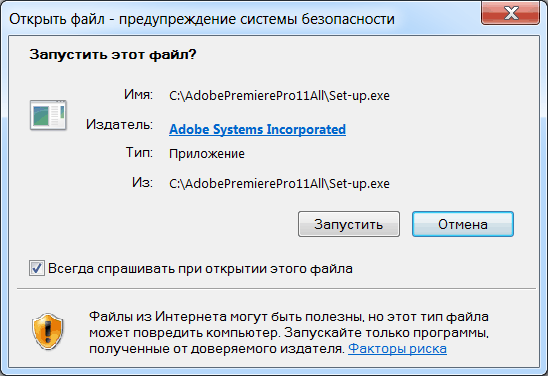Click the Тип: label
548x376 pixels.
coord(139,153)
